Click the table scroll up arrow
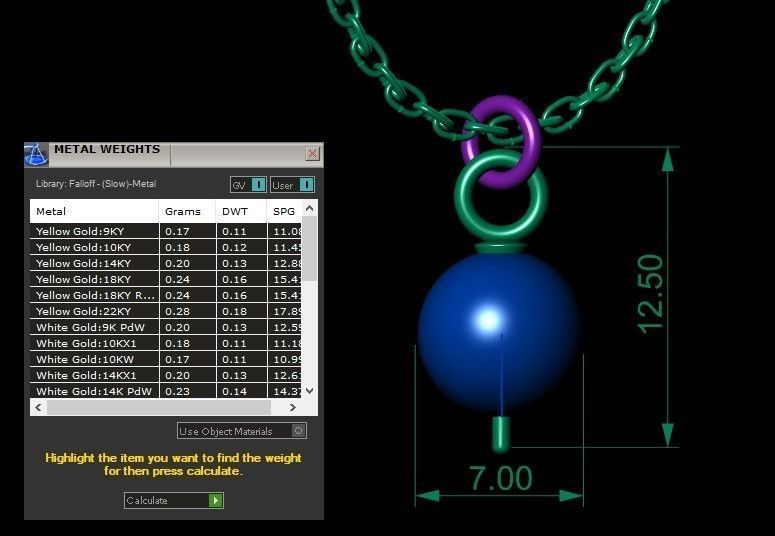Viewport: 775px width, 536px height. pyautogui.click(x=309, y=208)
